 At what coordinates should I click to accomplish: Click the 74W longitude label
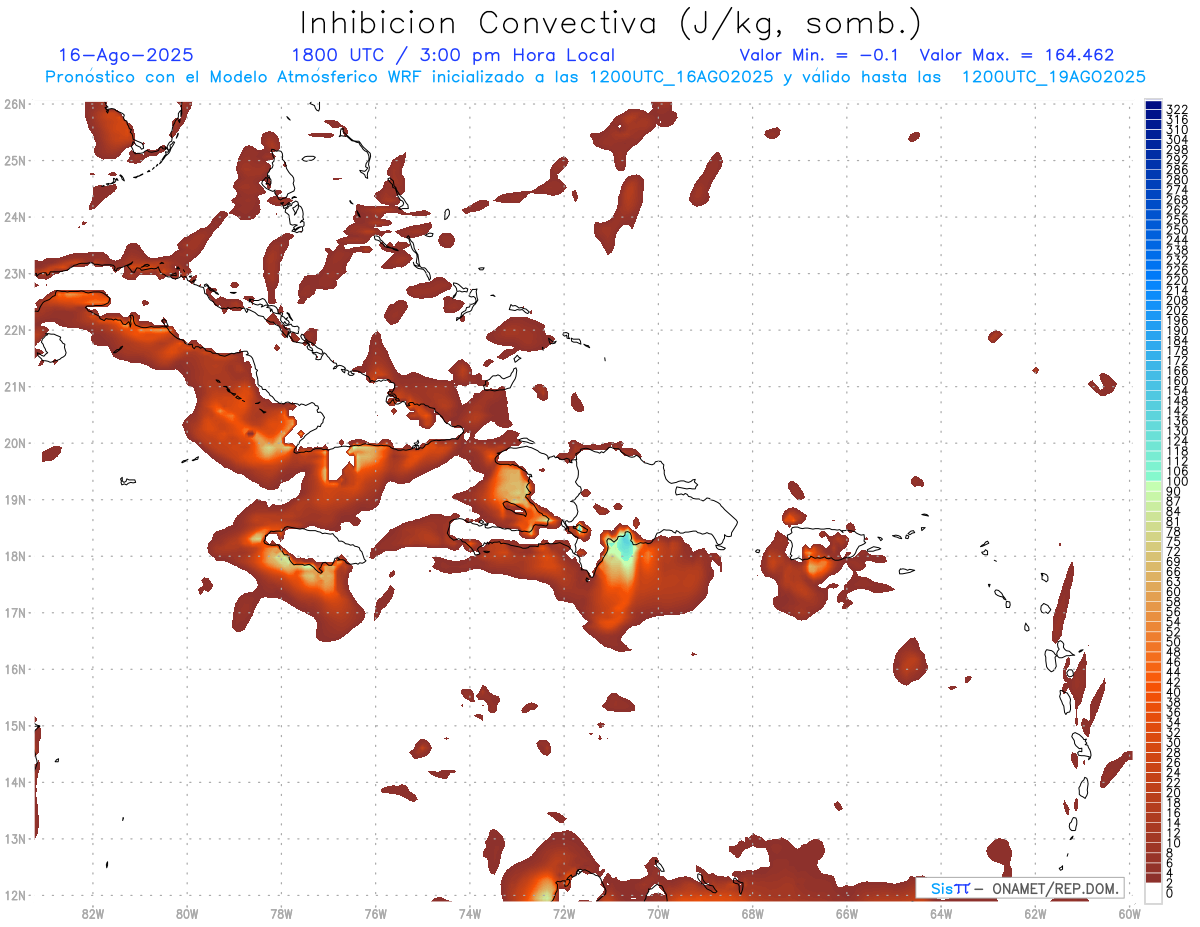[470, 913]
